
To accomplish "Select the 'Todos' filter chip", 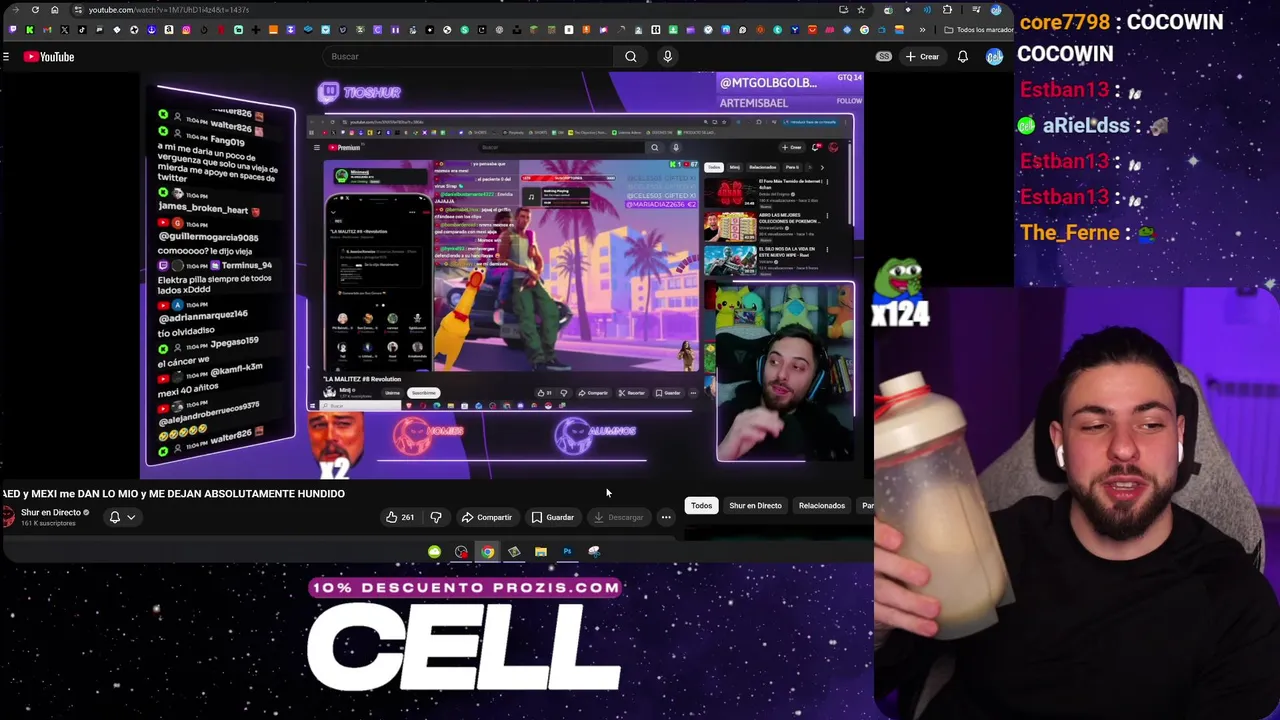I will 702,506.
